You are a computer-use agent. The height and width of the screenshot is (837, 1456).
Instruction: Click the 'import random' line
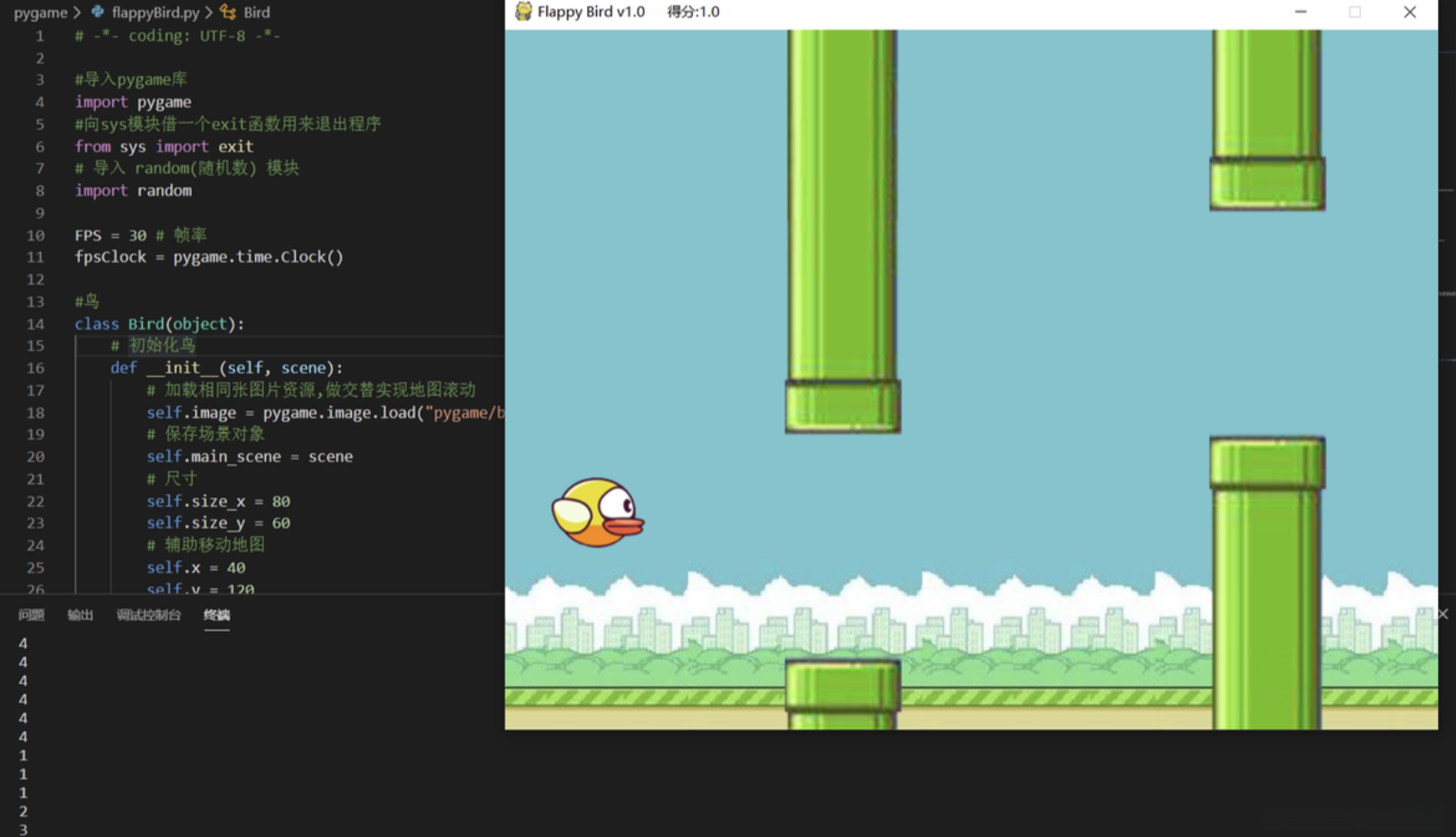pos(133,191)
